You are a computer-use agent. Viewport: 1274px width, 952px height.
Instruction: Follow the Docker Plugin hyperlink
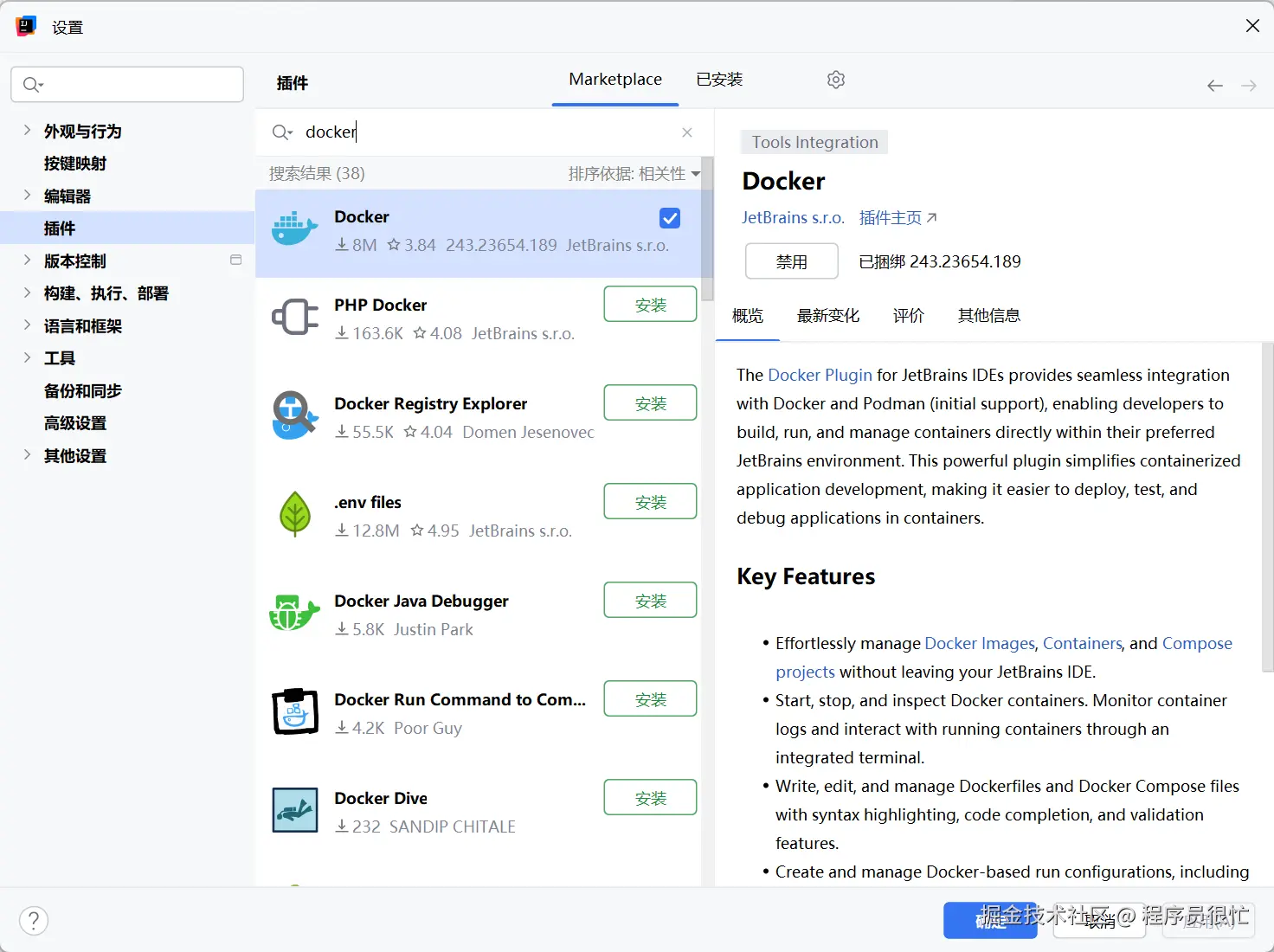coord(820,375)
